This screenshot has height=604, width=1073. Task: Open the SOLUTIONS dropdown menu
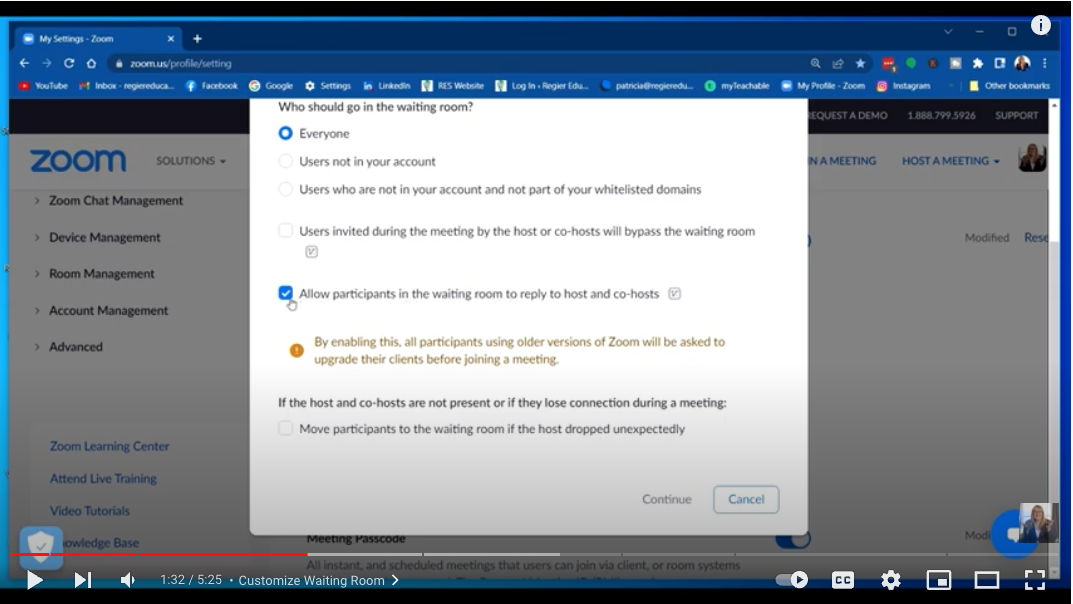tap(190, 161)
